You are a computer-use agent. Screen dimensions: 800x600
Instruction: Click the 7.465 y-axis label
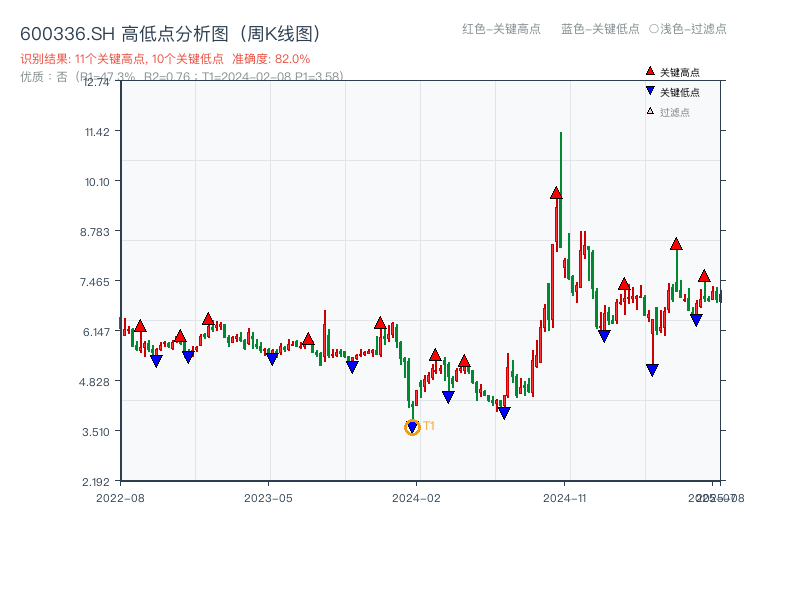tap(95, 282)
